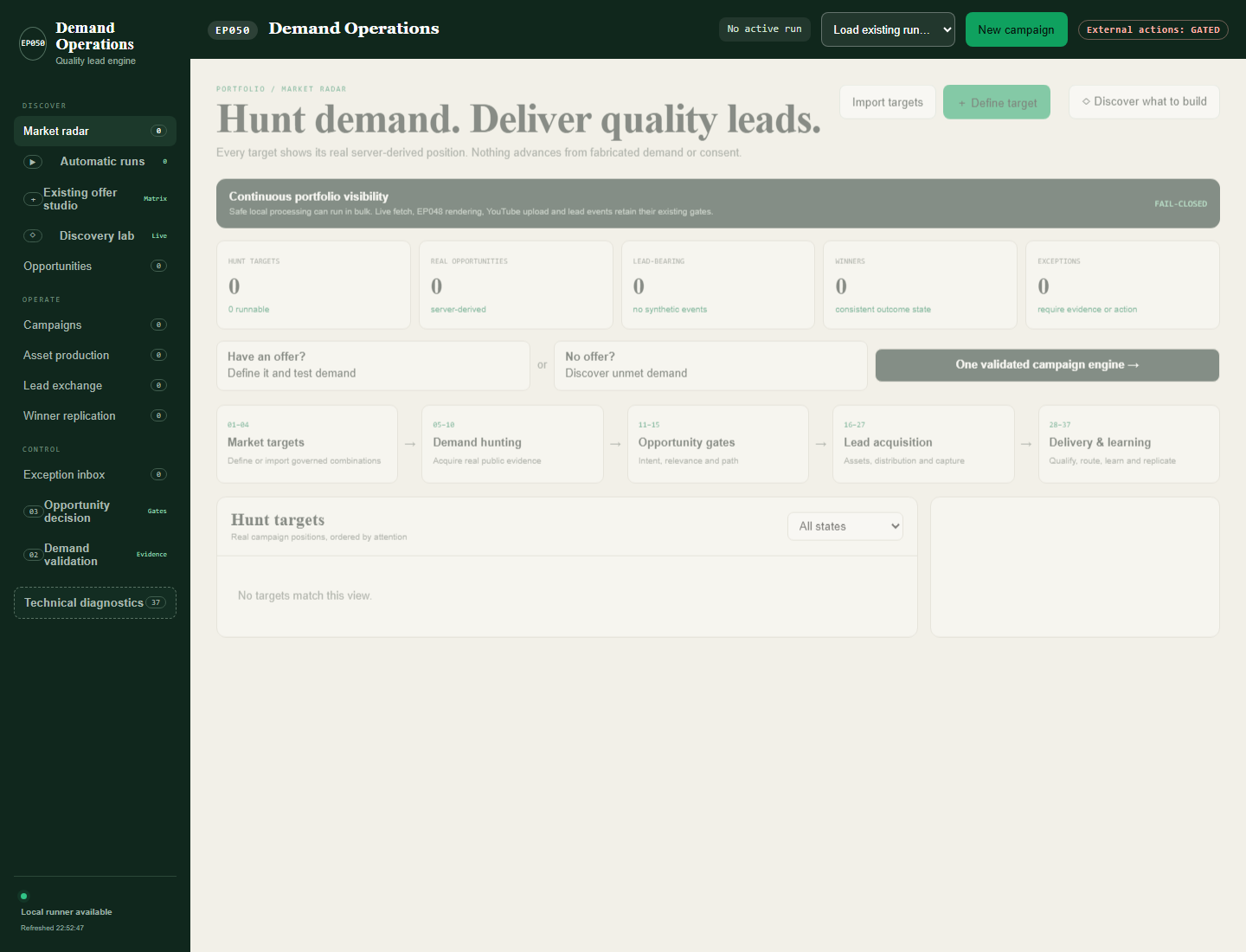
Task: Expand the Load existing run dropdown
Action: (888, 29)
